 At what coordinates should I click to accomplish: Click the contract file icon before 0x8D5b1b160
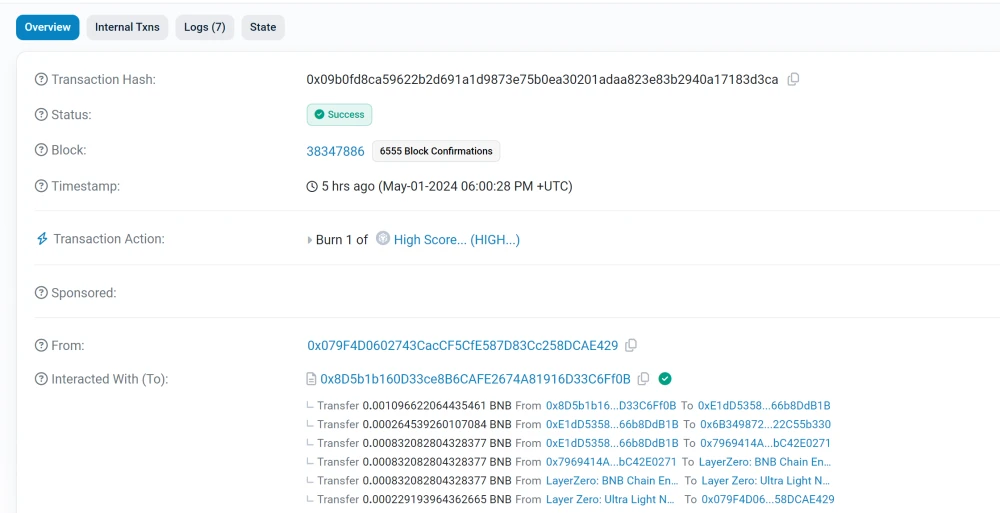pos(312,379)
